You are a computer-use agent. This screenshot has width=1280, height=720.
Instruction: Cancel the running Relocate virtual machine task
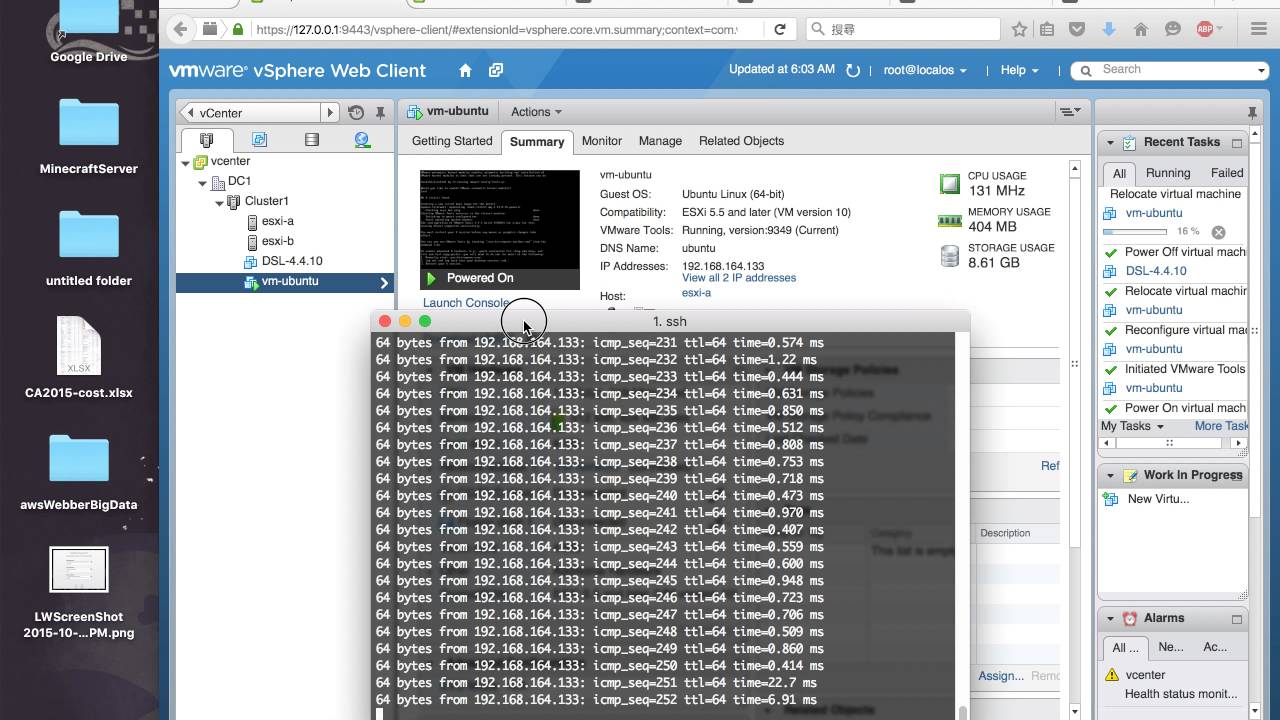point(1218,232)
